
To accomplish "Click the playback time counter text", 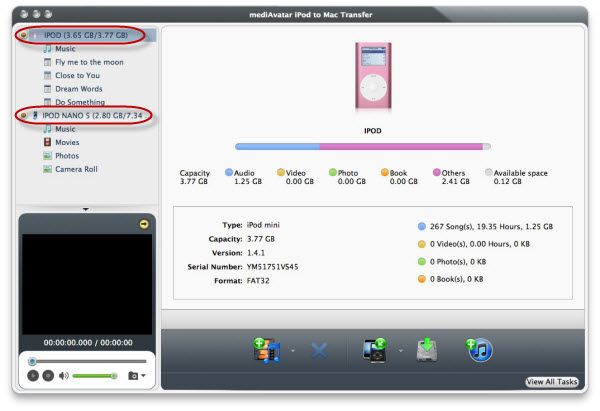I will click(88, 342).
